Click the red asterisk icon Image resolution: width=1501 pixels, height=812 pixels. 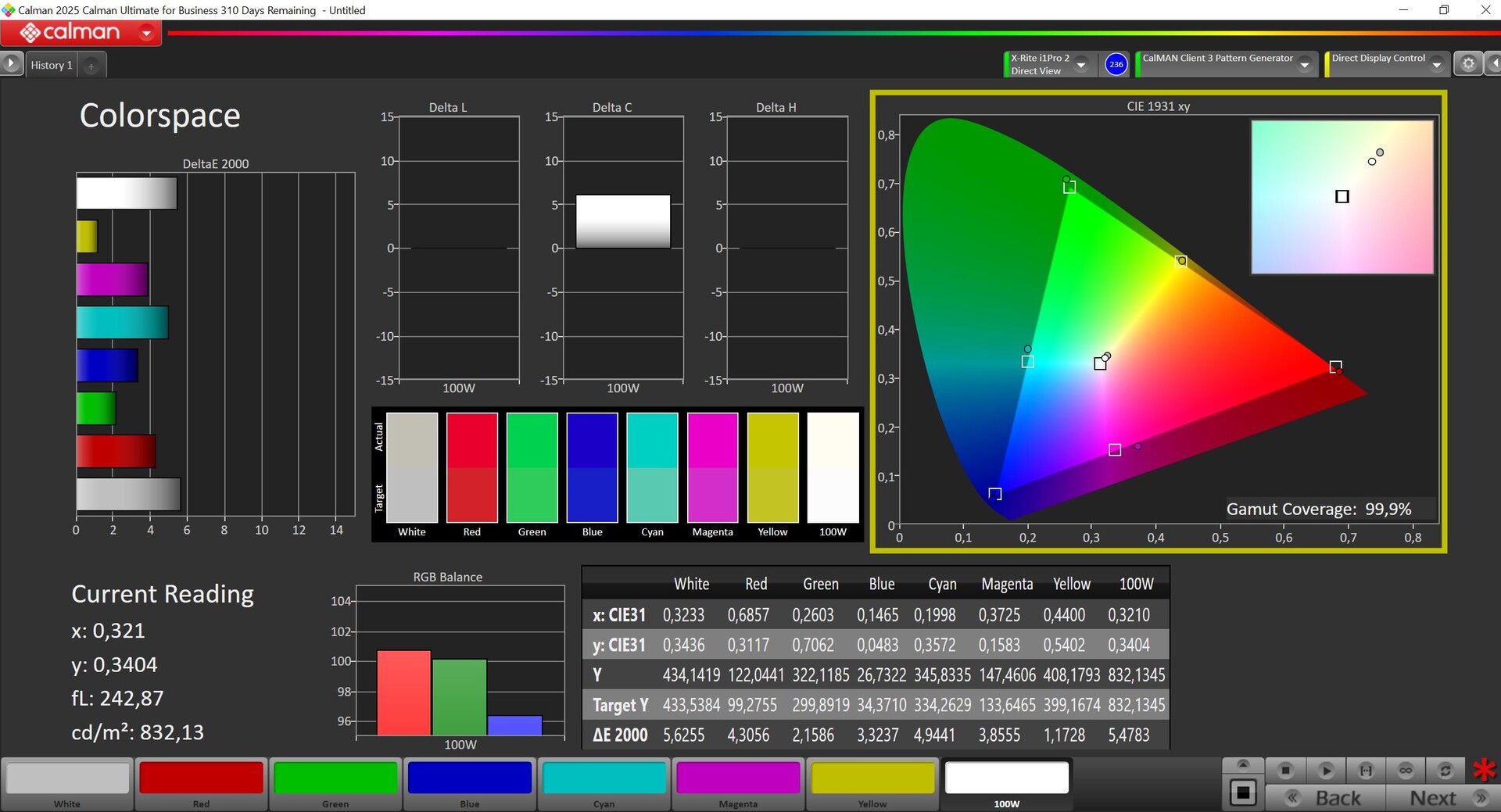1484,770
